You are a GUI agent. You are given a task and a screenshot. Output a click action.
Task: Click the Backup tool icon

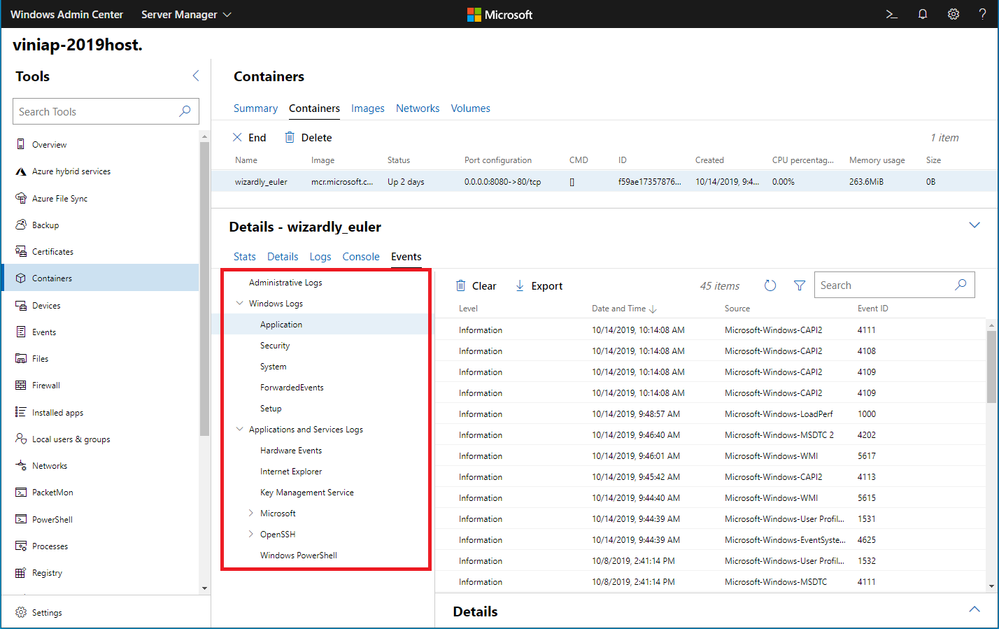[x=20, y=225]
